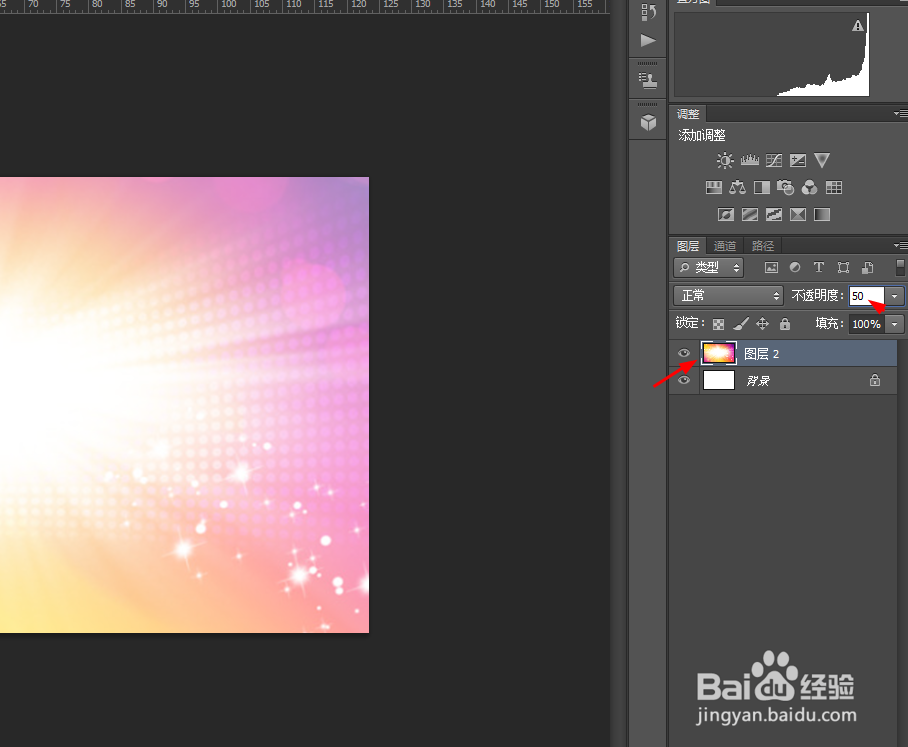
Task: Add a Threshold adjustment
Action: pos(774,215)
